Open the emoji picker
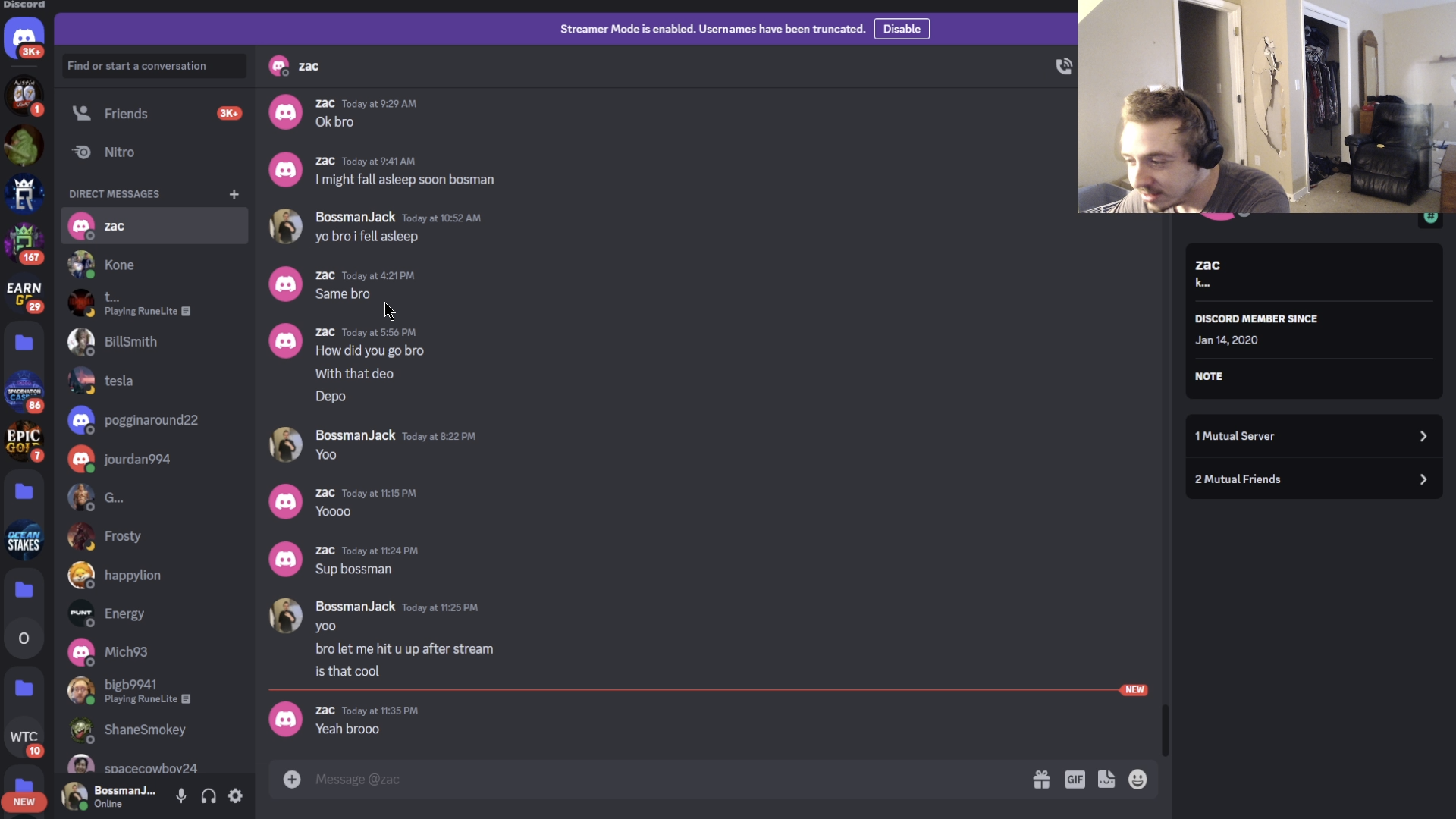The image size is (1456, 819). click(1137, 780)
